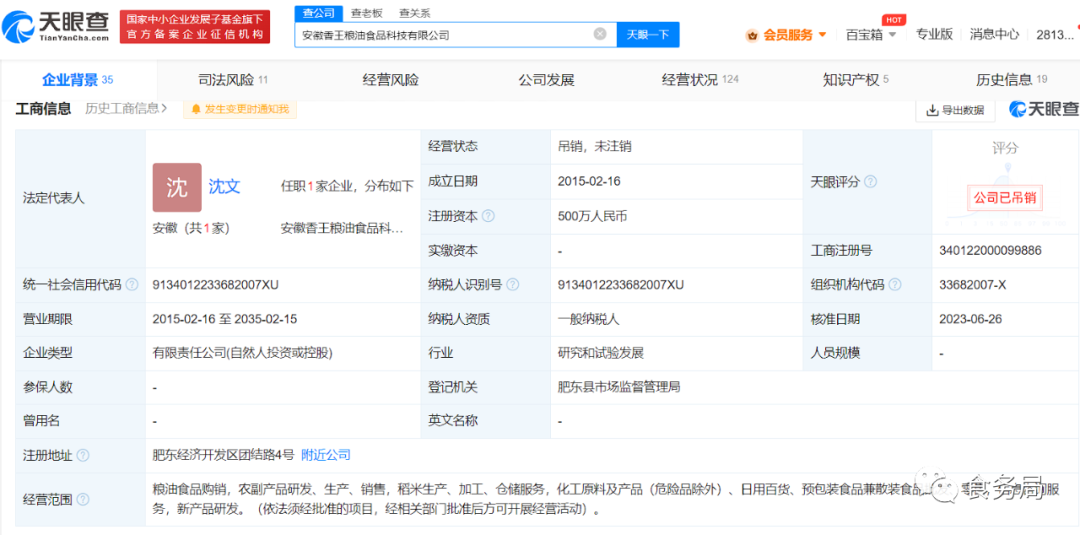The image size is (1080, 535).
Task: Click the 经营状态 value 吊销，未注销
Action: pyautogui.click(x=595, y=146)
